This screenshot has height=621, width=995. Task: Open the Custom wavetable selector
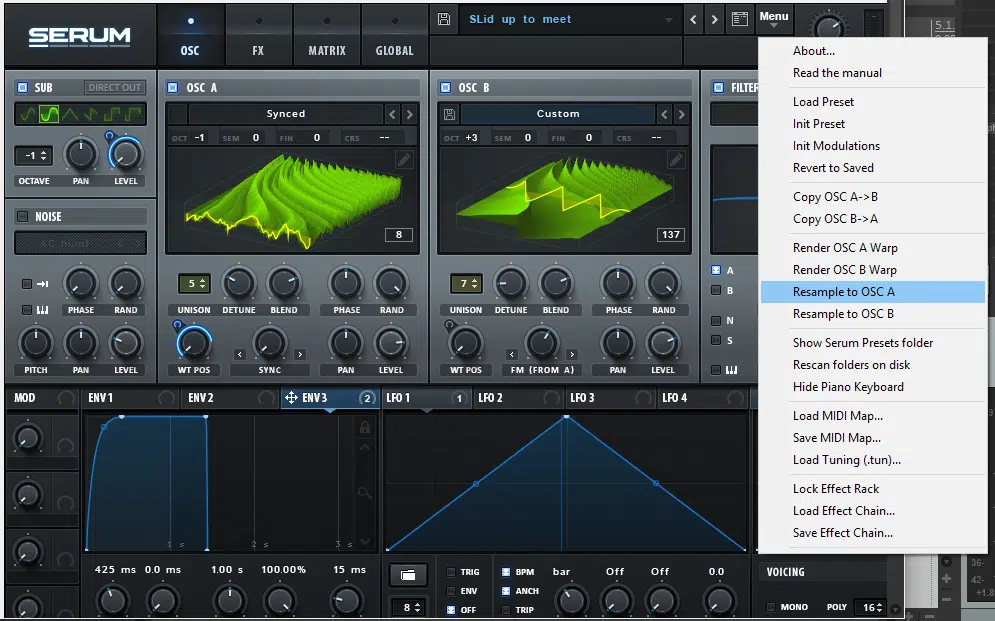558,114
